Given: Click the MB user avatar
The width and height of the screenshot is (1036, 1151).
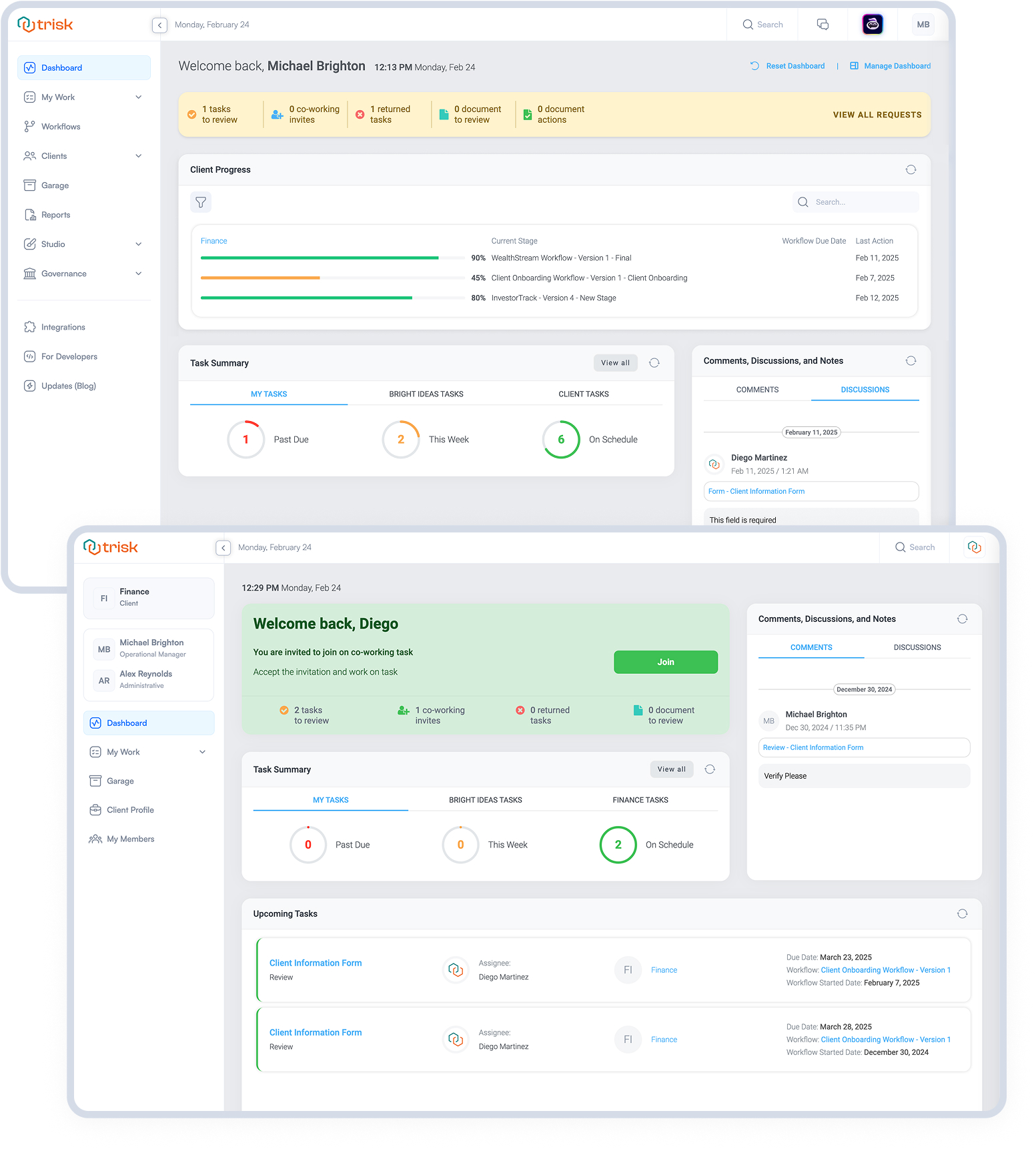Looking at the screenshot, I should tap(923, 25).
